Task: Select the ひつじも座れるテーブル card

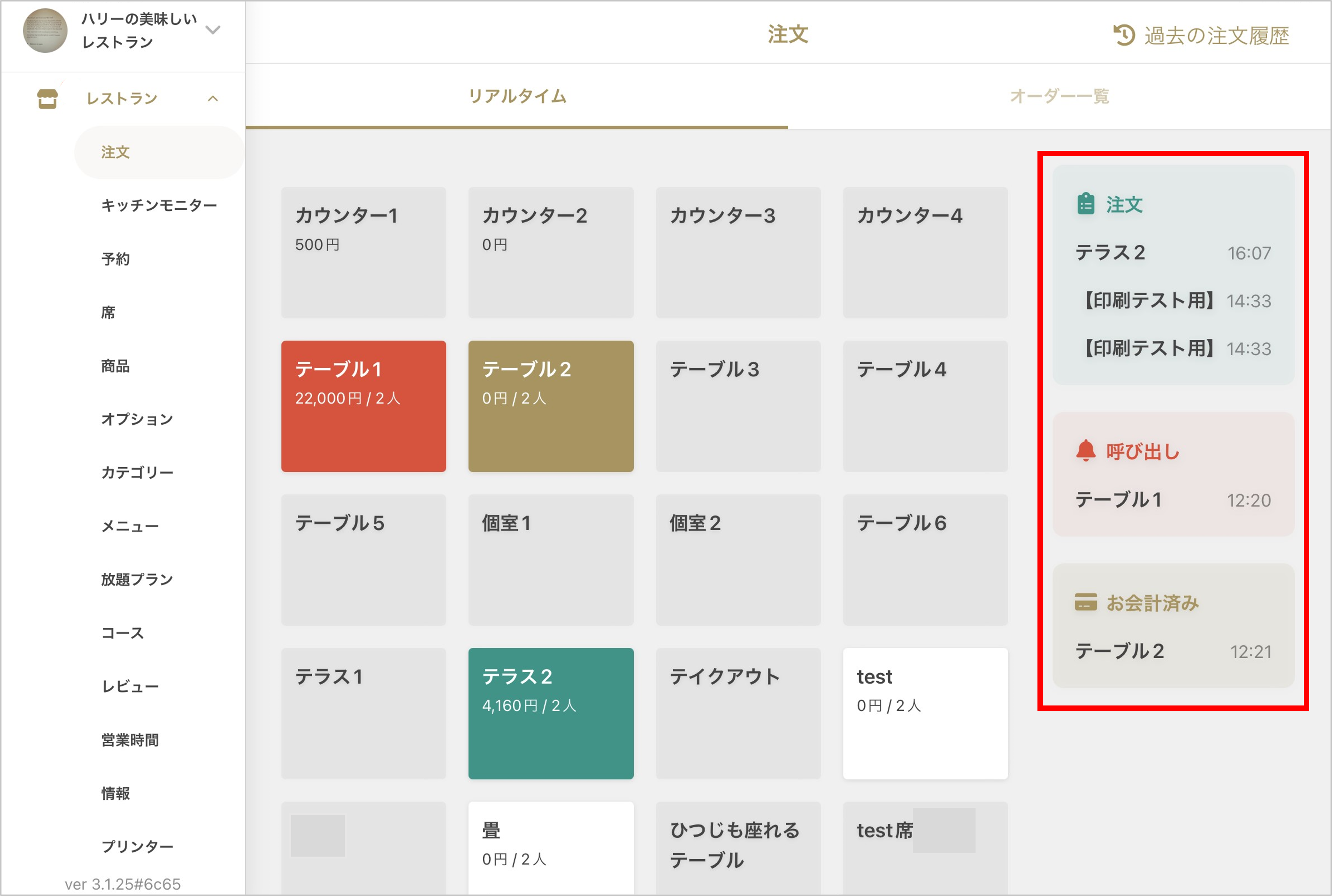Action: pos(738,848)
